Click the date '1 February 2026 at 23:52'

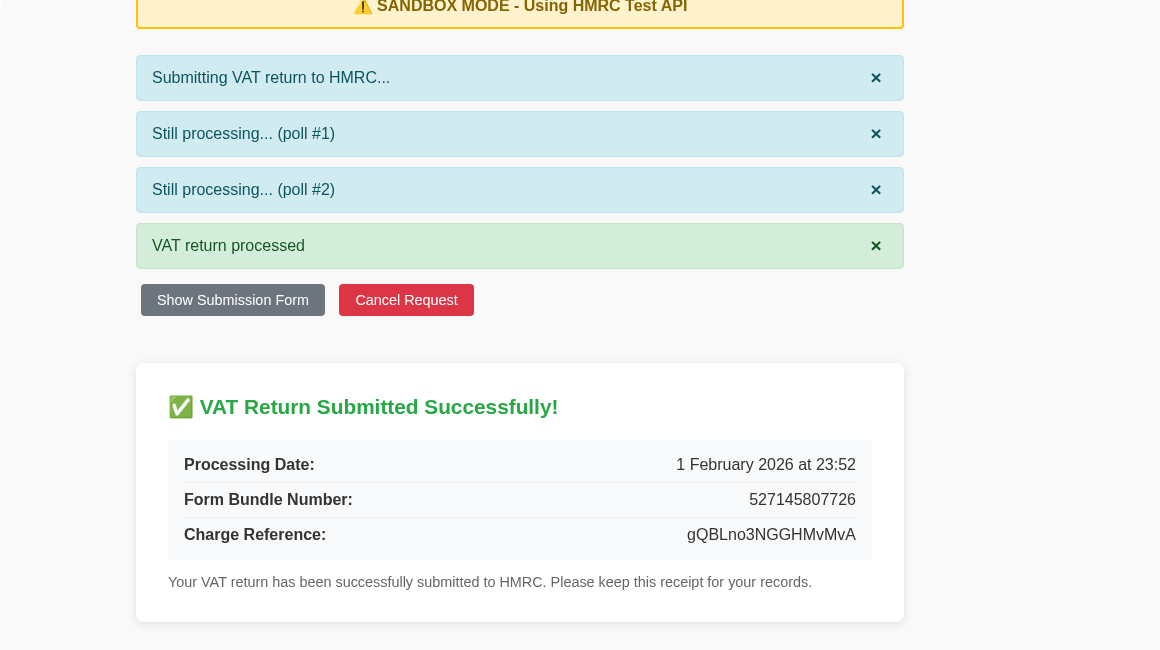[766, 464]
